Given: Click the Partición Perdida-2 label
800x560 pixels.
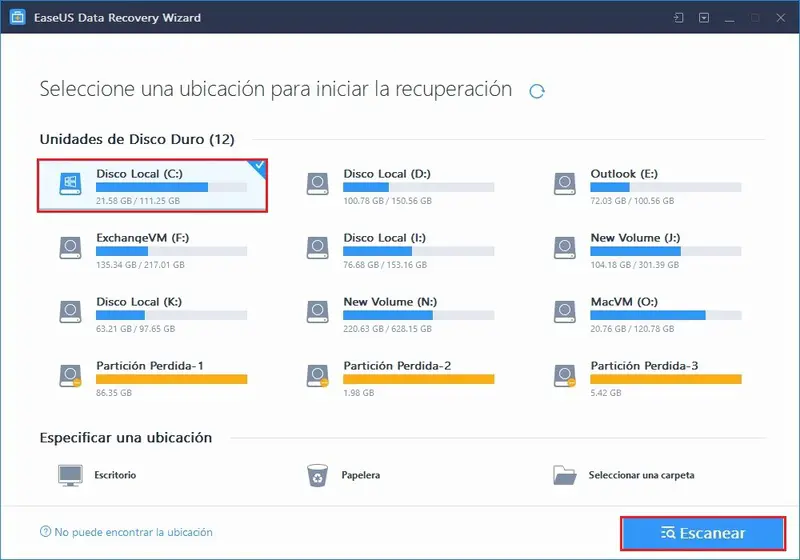Looking at the screenshot, I should [x=397, y=366].
